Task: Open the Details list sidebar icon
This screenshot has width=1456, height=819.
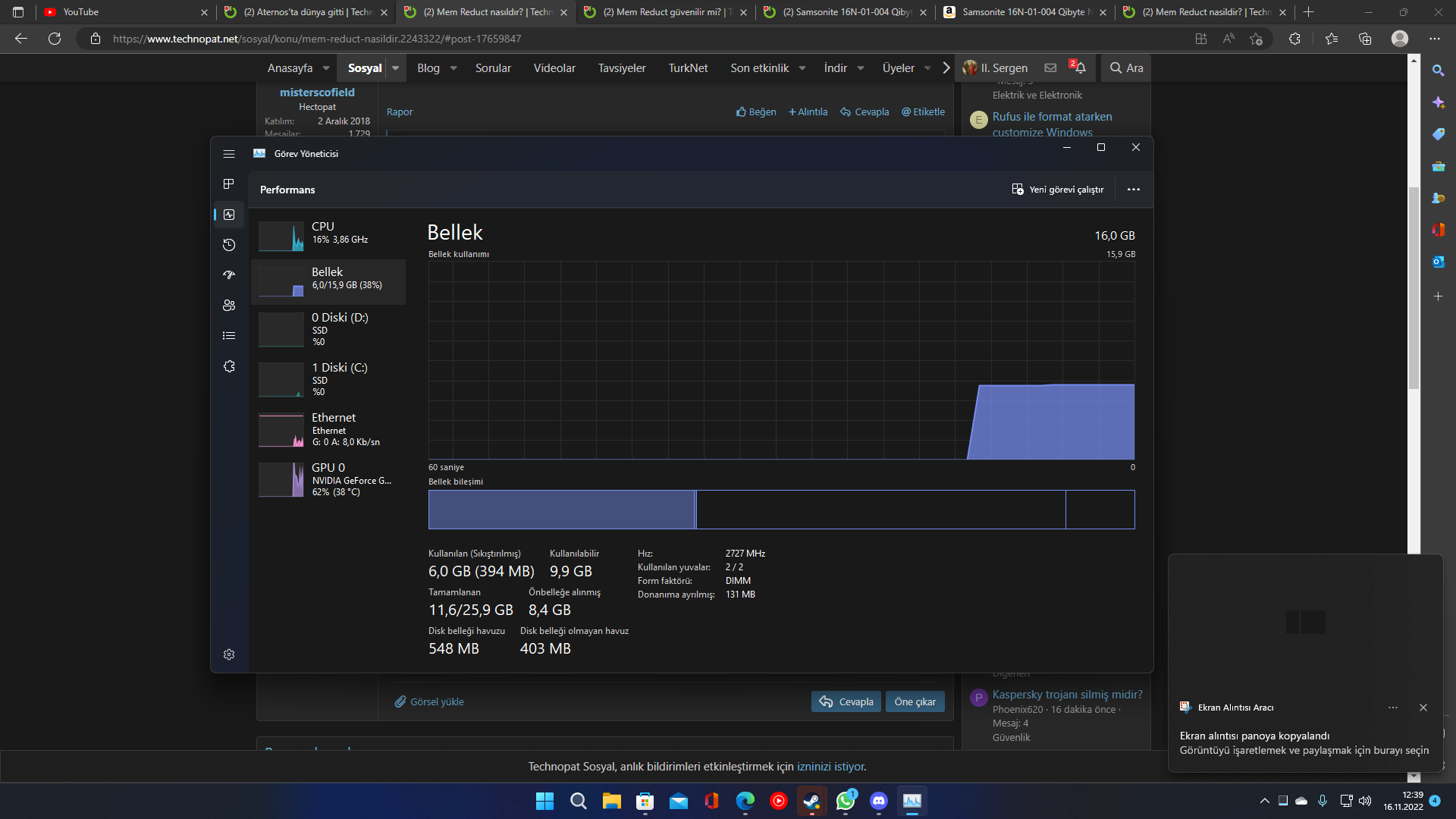Action: [228, 336]
